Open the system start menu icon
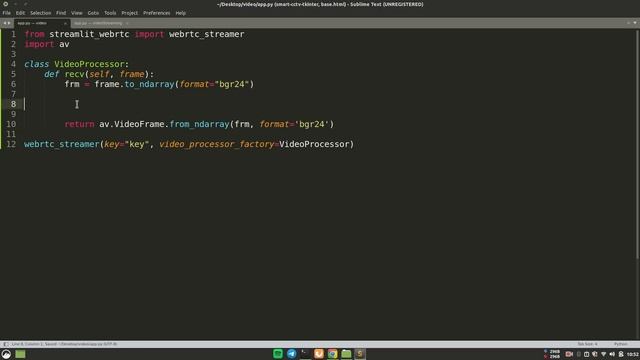The height and width of the screenshot is (360, 640). [6, 354]
